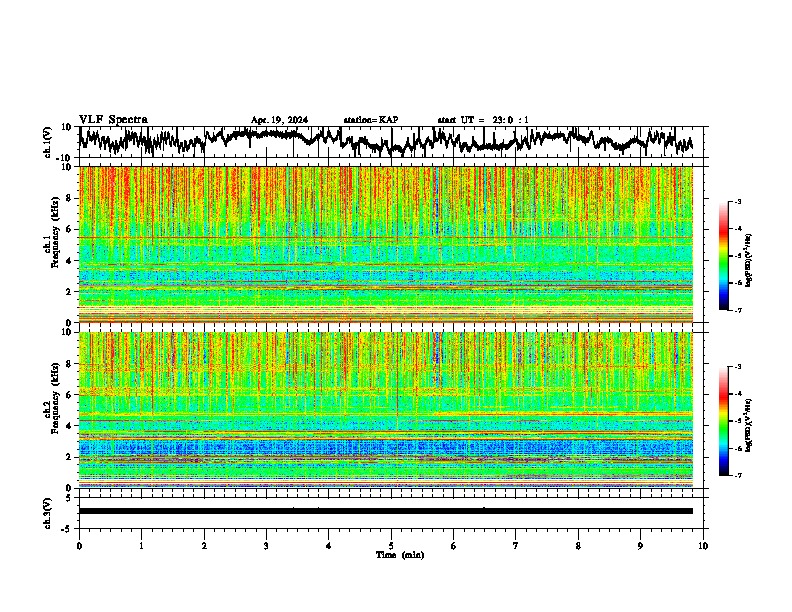
Task: Click time axis tick label "2"
Action: coord(204,546)
